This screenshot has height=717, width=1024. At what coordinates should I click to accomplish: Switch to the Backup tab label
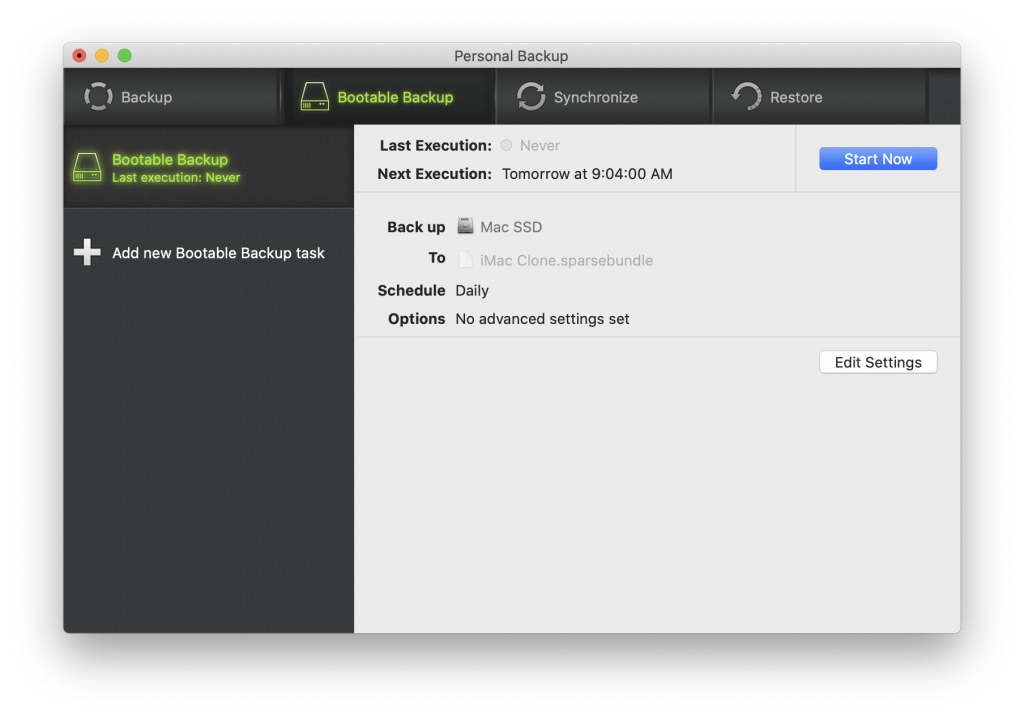pyautogui.click(x=146, y=97)
